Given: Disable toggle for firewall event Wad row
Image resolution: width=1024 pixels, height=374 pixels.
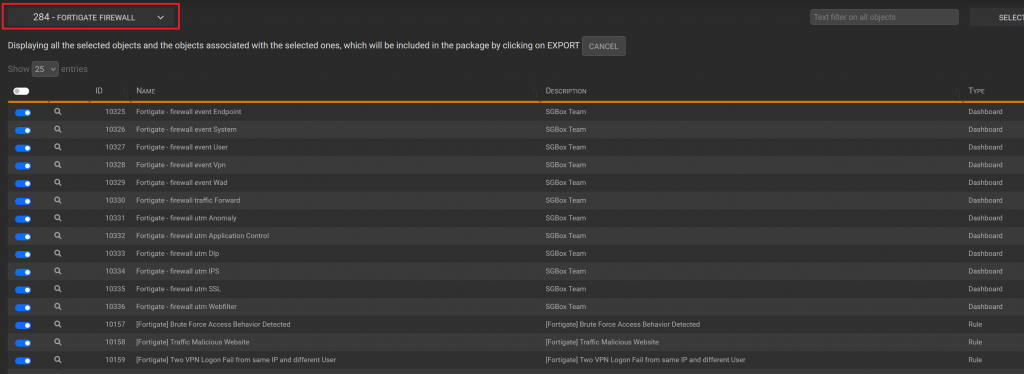Looking at the screenshot, I should (23, 183).
